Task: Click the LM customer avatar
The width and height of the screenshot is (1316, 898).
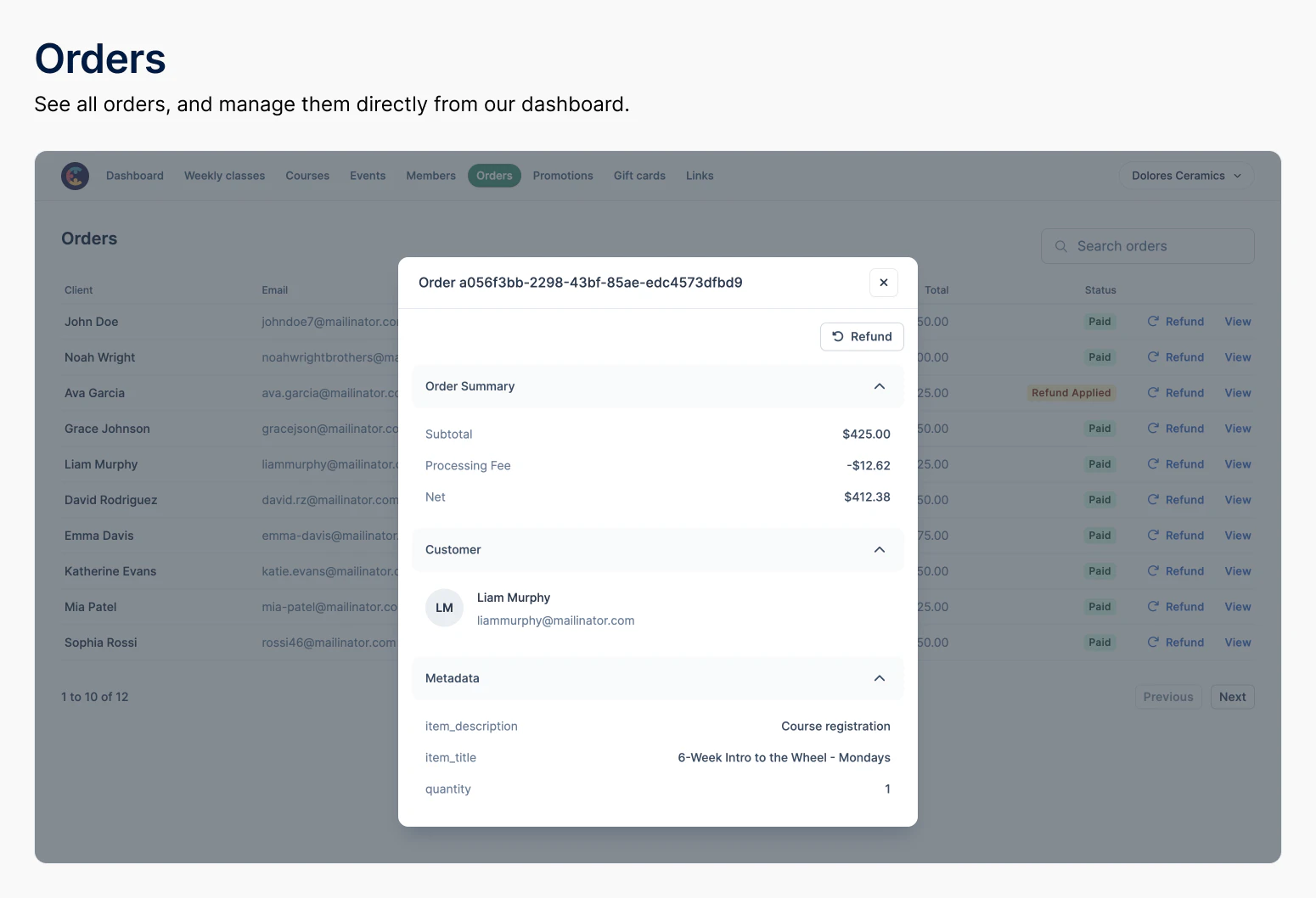Action: (444, 608)
